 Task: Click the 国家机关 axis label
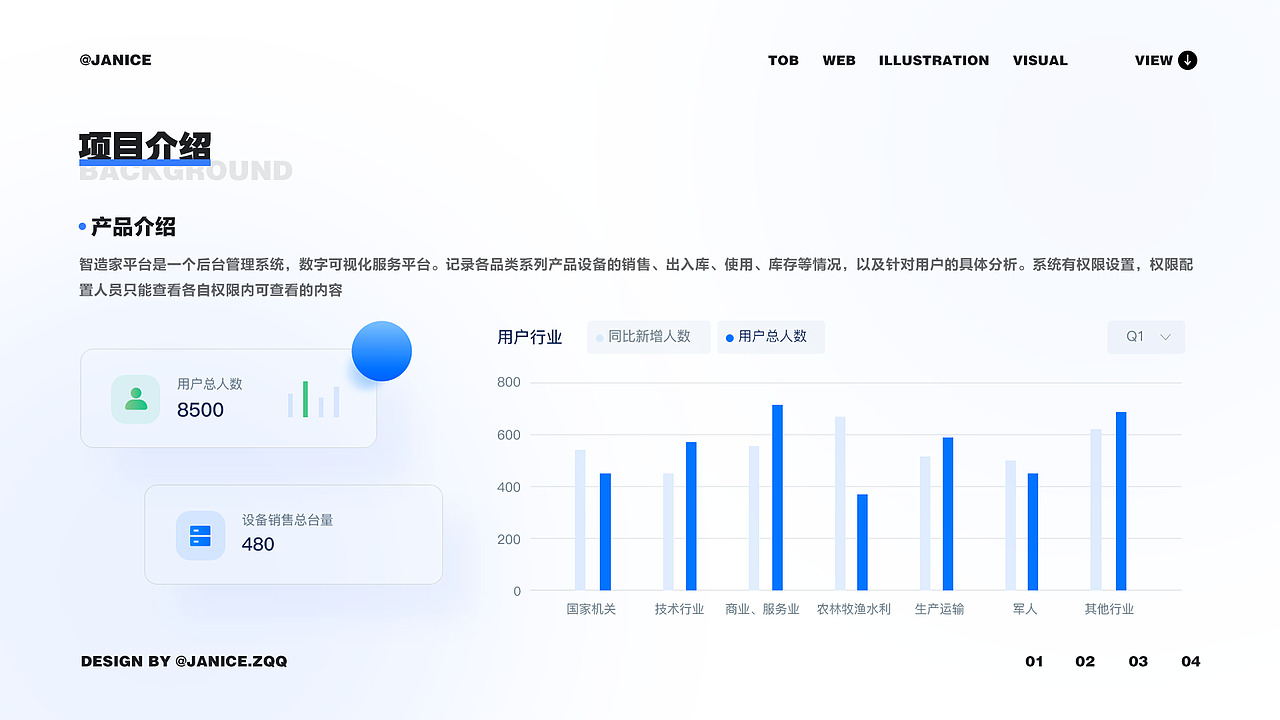click(591, 609)
